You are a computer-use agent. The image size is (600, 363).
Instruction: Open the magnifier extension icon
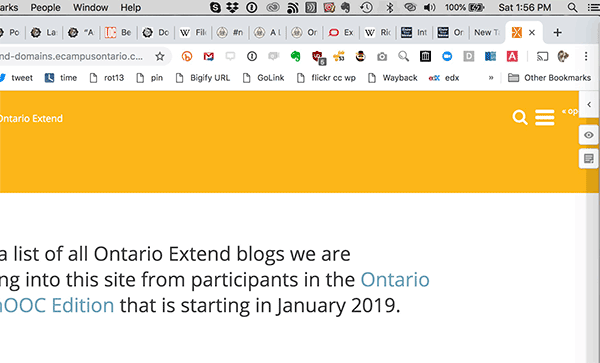coord(403,57)
